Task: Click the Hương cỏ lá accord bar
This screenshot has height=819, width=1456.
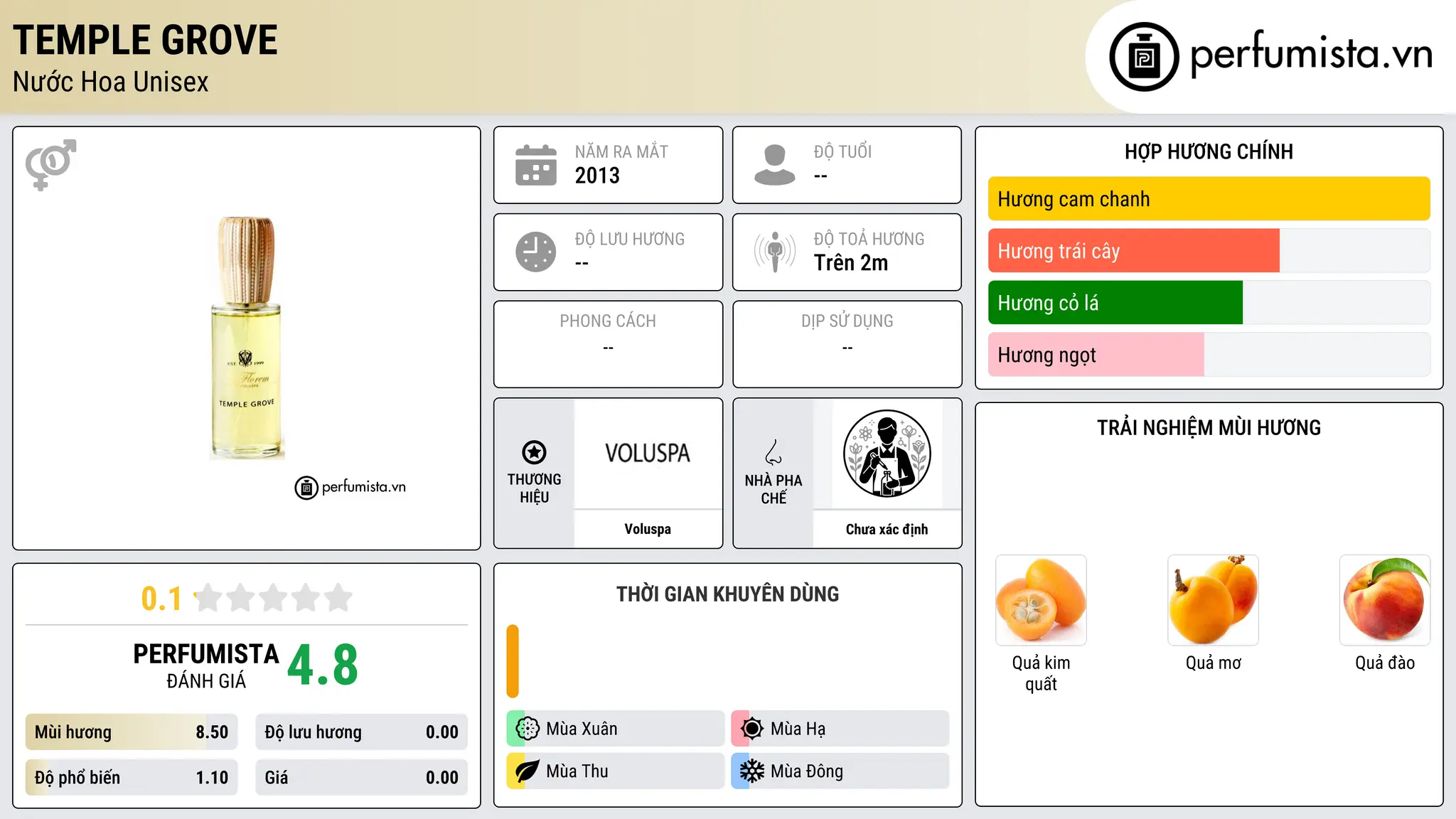Action: click(1209, 303)
